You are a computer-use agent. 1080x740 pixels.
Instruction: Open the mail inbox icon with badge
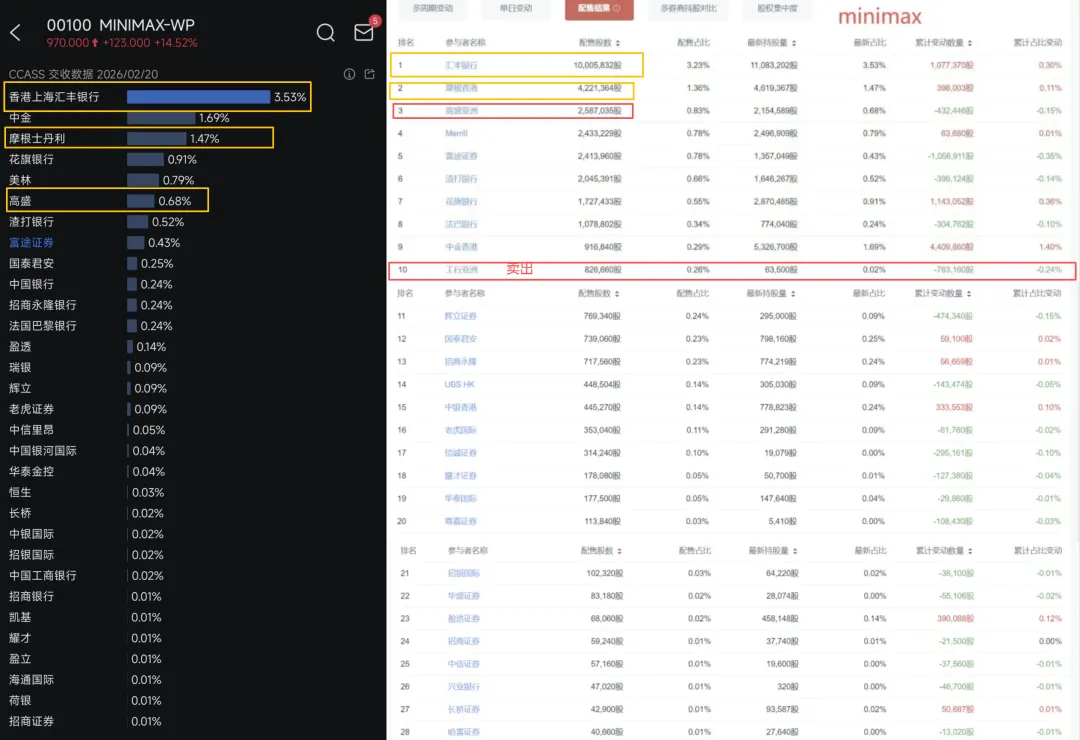(364, 32)
